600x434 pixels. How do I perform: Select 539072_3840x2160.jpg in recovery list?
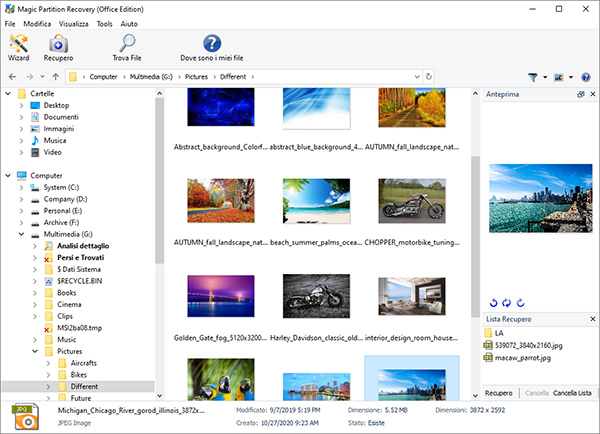(x=528, y=346)
